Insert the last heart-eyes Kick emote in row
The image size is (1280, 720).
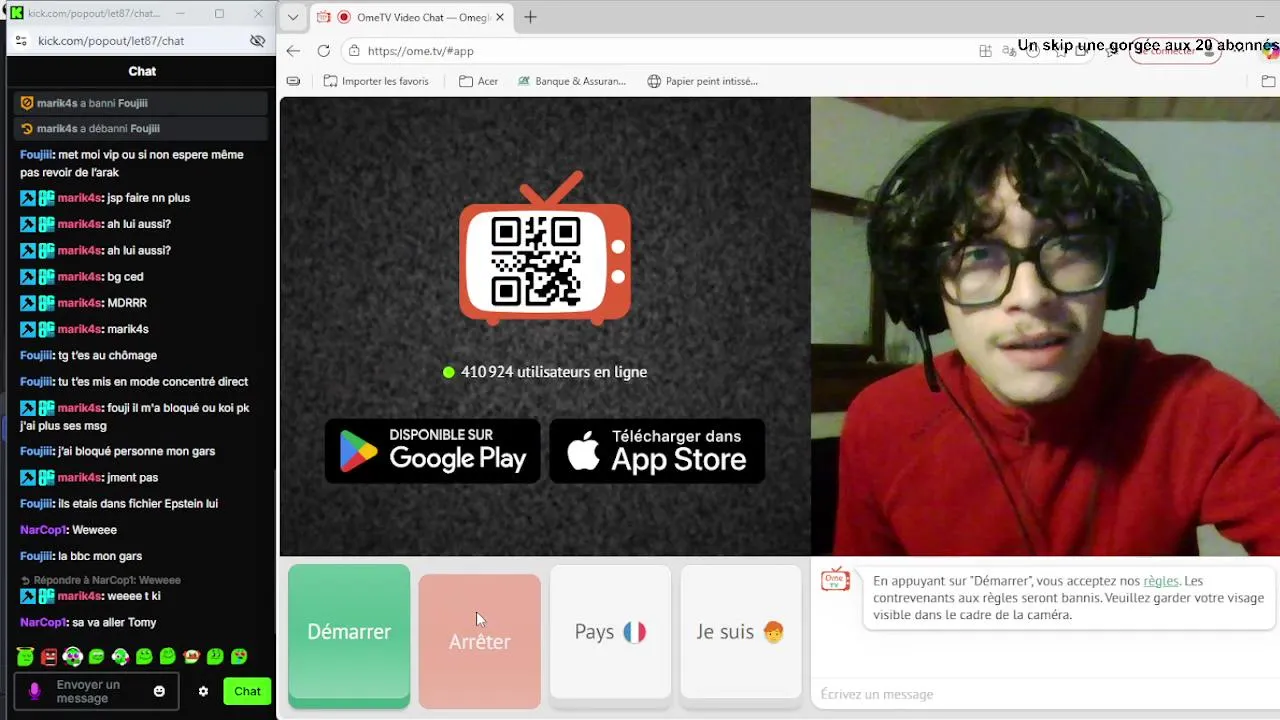pos(239,657)
